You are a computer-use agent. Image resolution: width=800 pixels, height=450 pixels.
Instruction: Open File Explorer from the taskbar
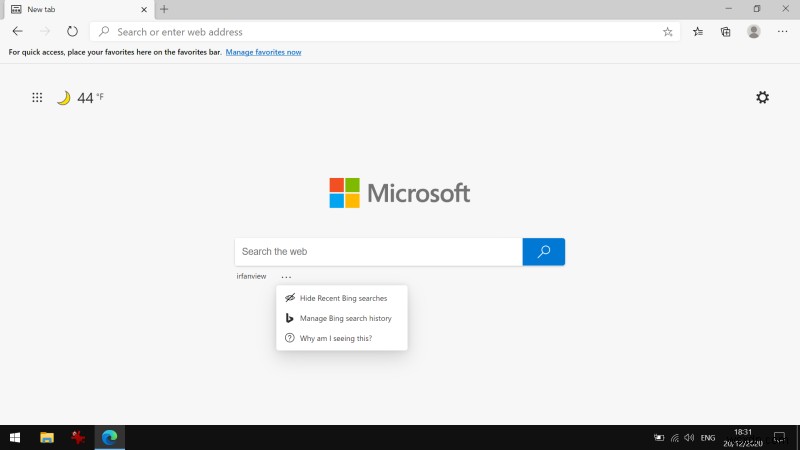[46, 438]
